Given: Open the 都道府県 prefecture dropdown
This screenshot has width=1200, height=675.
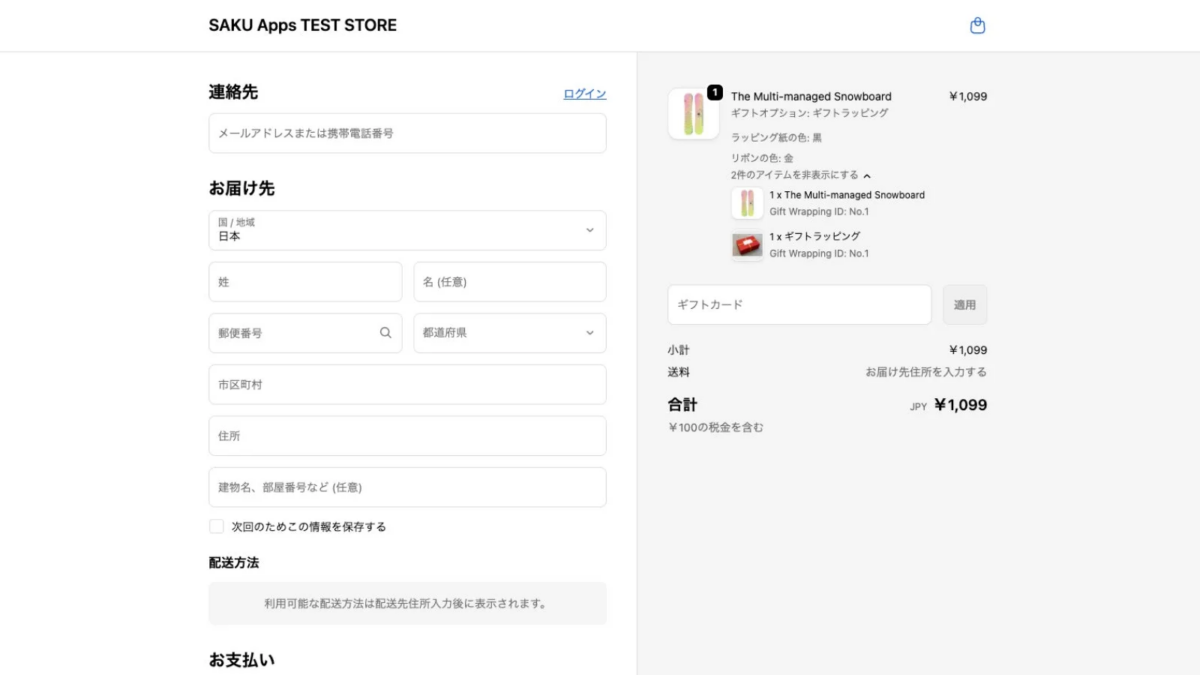Looking at the screenshot, I should click(x=510, y=332).
